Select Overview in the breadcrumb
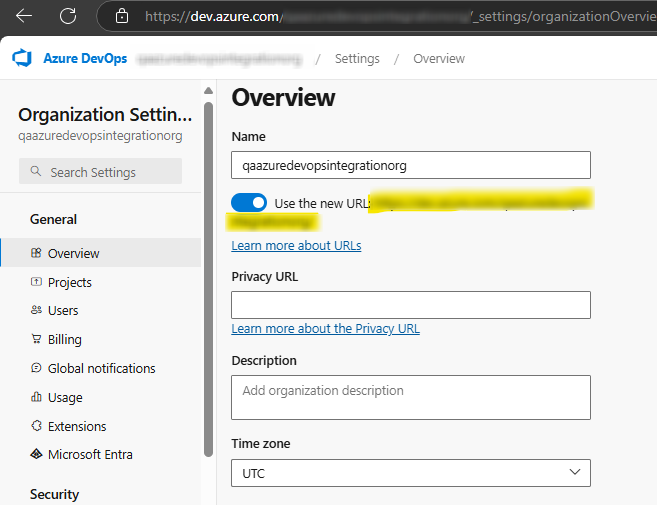 pyautogui.click(x=439, y=59)
